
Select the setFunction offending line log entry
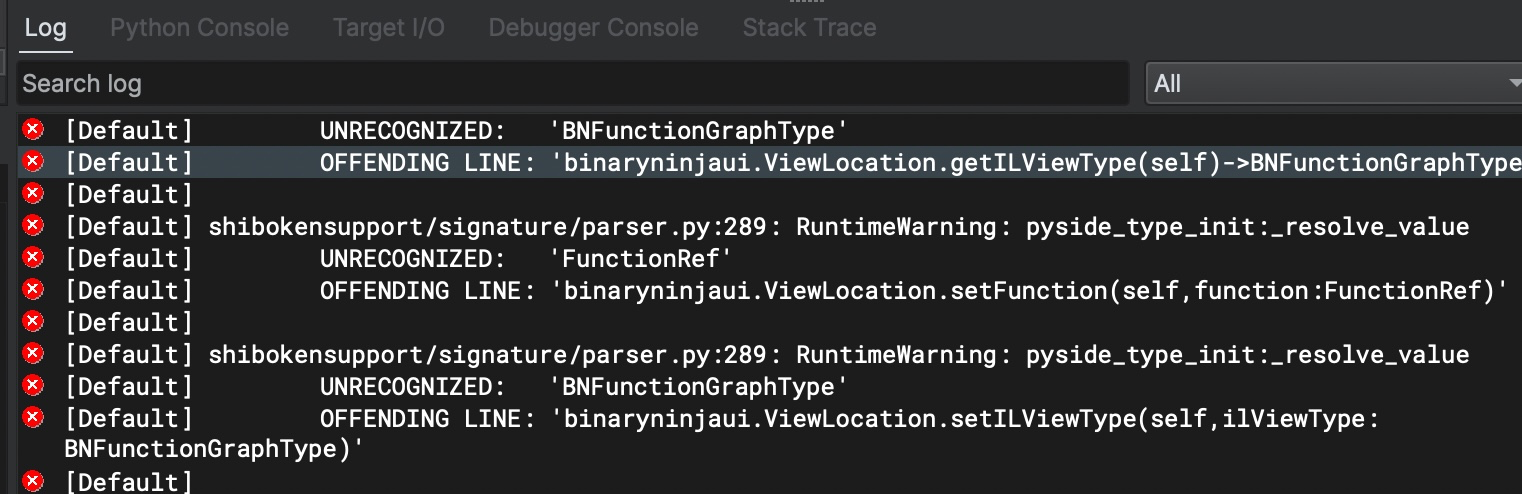pyautogui.click(x=770, y=290)
